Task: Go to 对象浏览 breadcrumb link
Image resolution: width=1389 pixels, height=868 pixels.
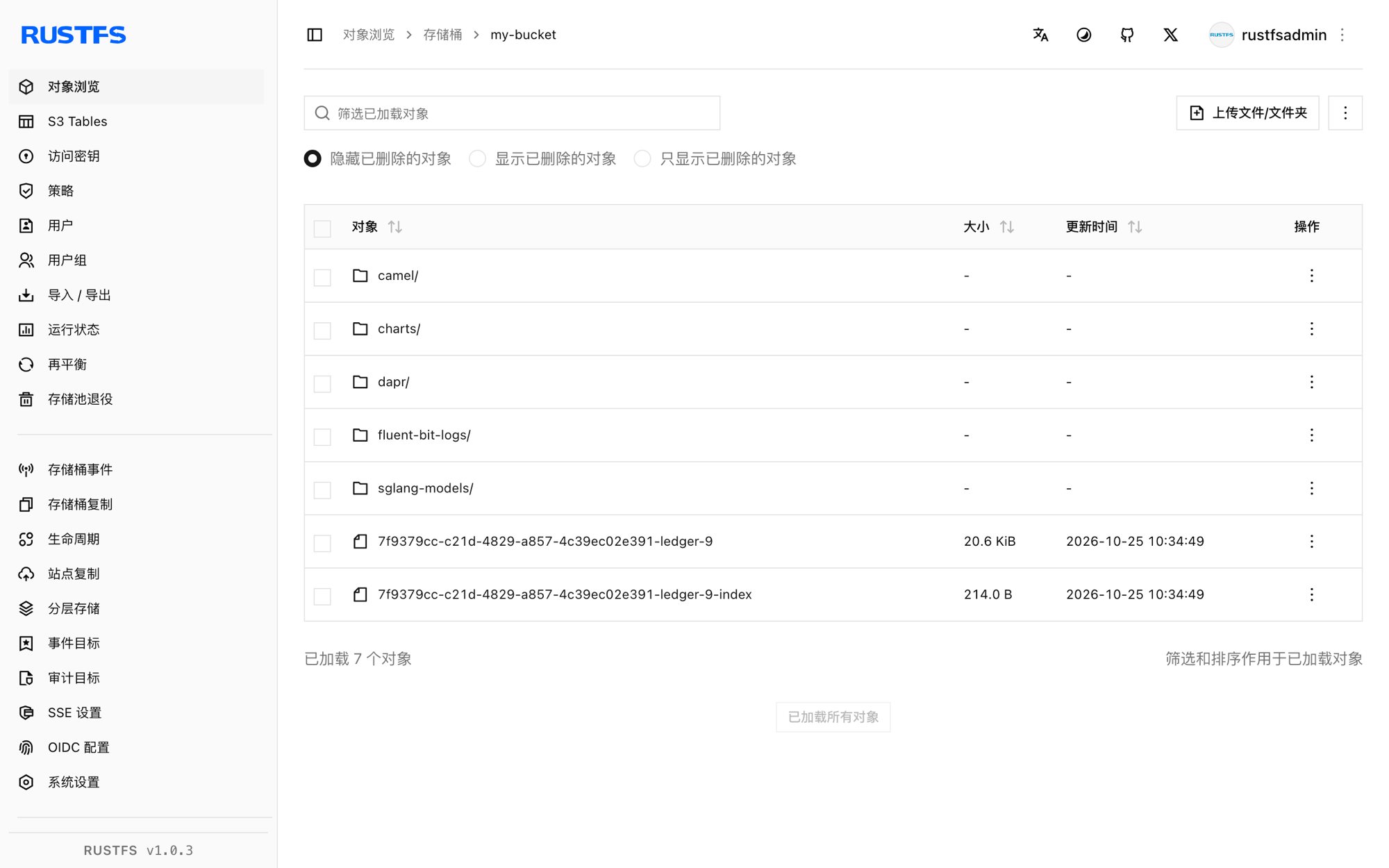Action: pos(369,35)
